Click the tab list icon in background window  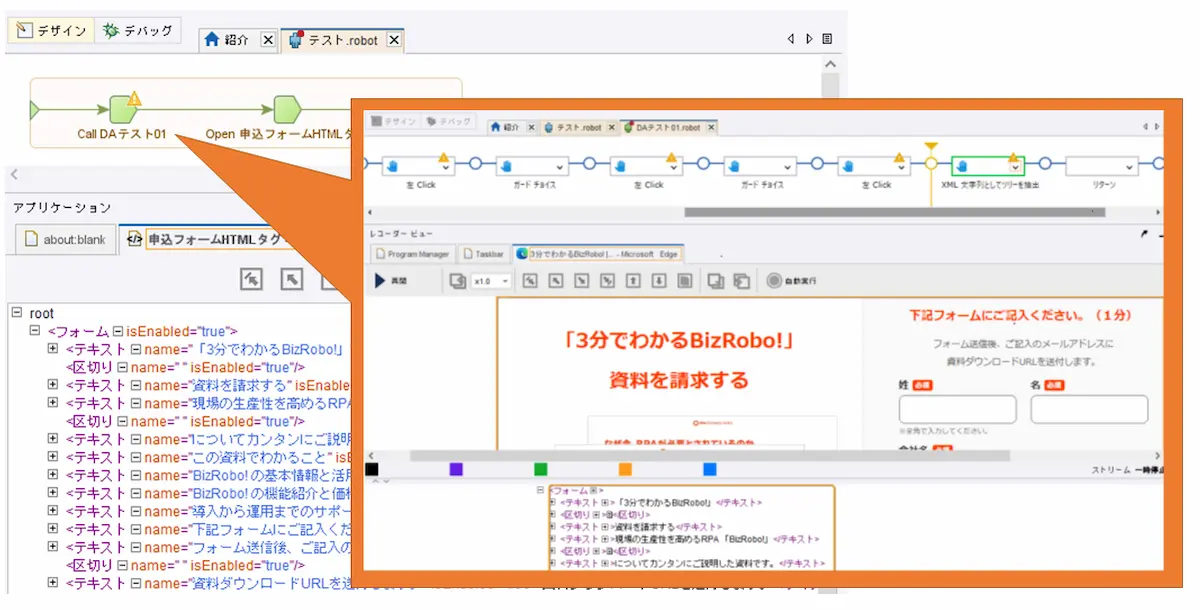tap(827, 40)
